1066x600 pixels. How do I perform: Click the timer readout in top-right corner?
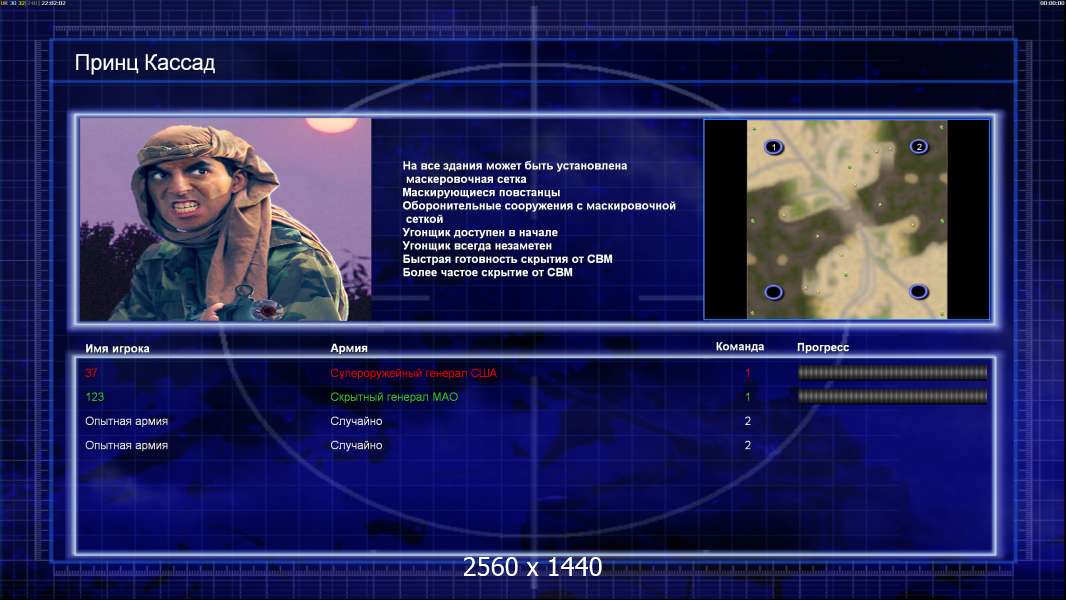1052,3
